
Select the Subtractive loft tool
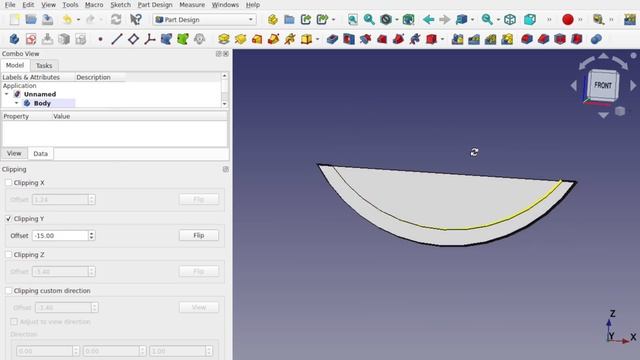point(382,39)
